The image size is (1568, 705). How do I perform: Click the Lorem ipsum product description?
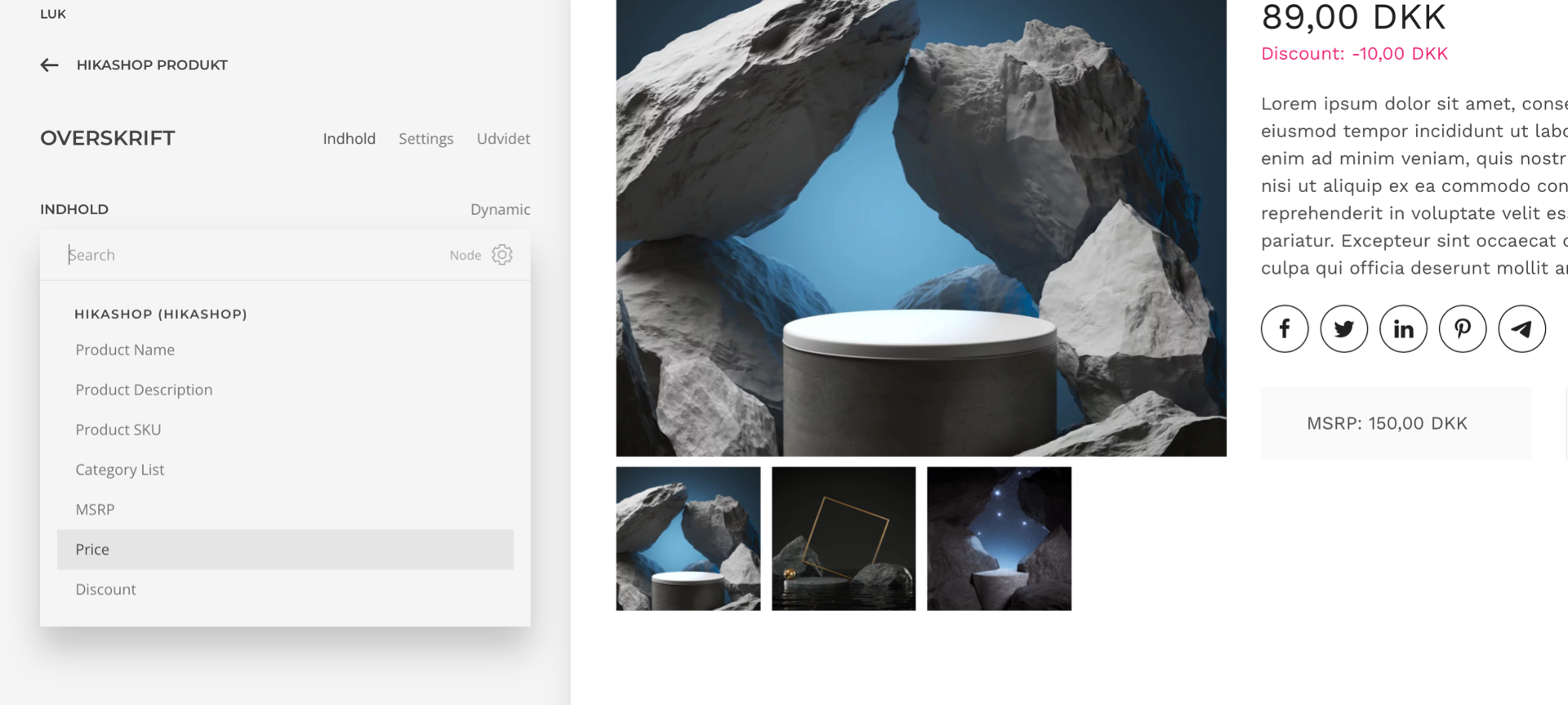1414,185
